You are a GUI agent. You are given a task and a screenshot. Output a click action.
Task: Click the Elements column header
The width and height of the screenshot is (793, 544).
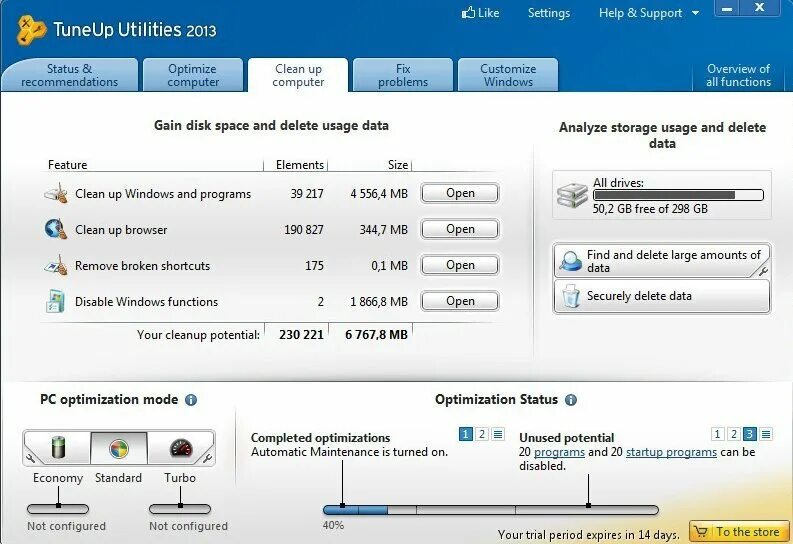coord(300,165)
